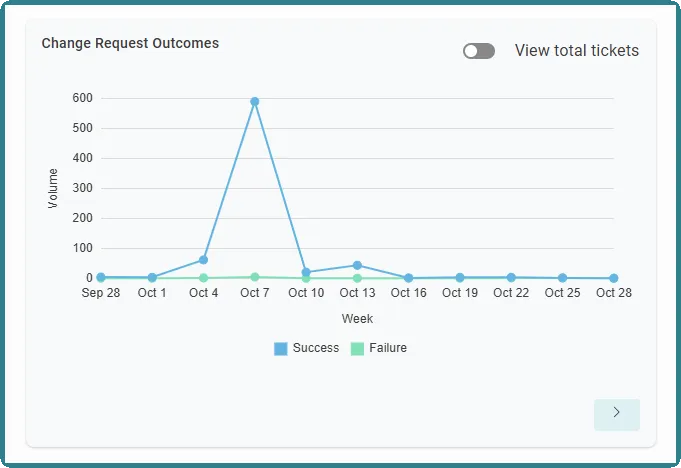Click the View total tickets label
Viewport: 681px width, 468px height.
(577, 51)
